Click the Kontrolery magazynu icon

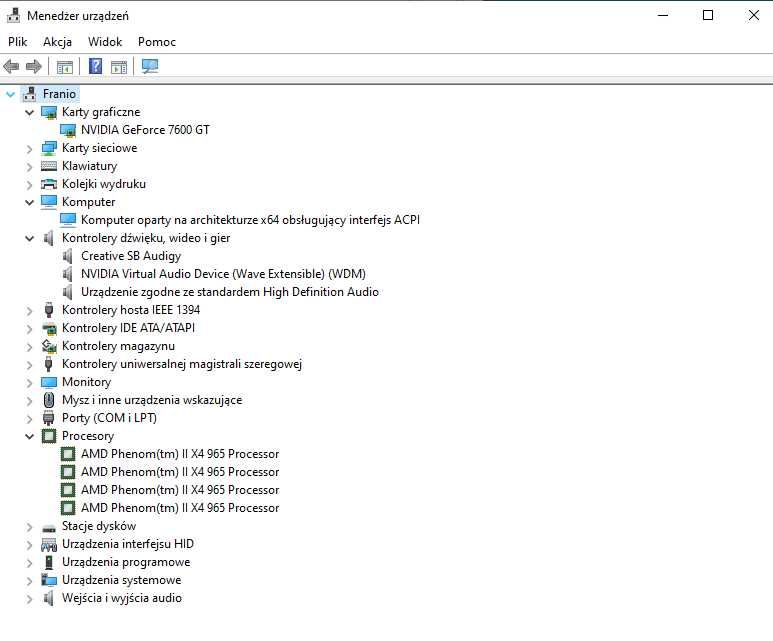pyautogui.click(x=49, y=346)
